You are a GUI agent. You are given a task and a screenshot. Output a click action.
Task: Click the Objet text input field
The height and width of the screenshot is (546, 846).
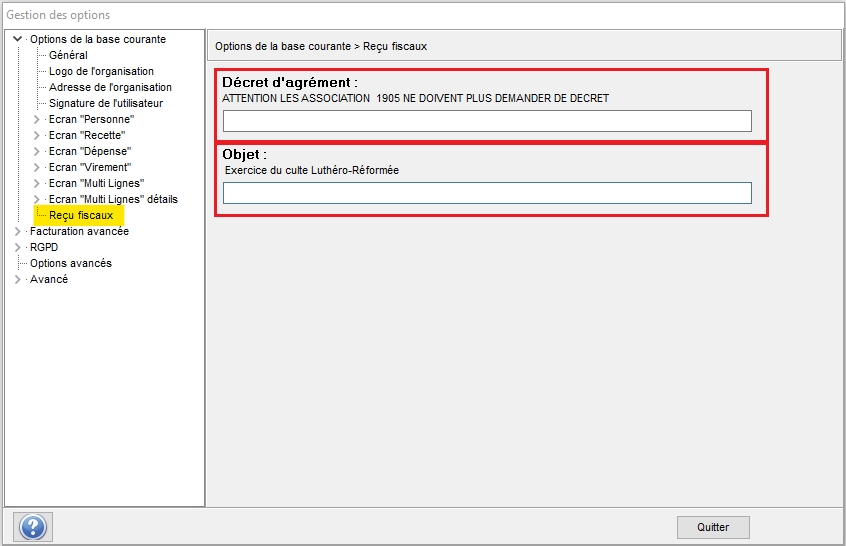pyautogui.click(x=486, y=193)
